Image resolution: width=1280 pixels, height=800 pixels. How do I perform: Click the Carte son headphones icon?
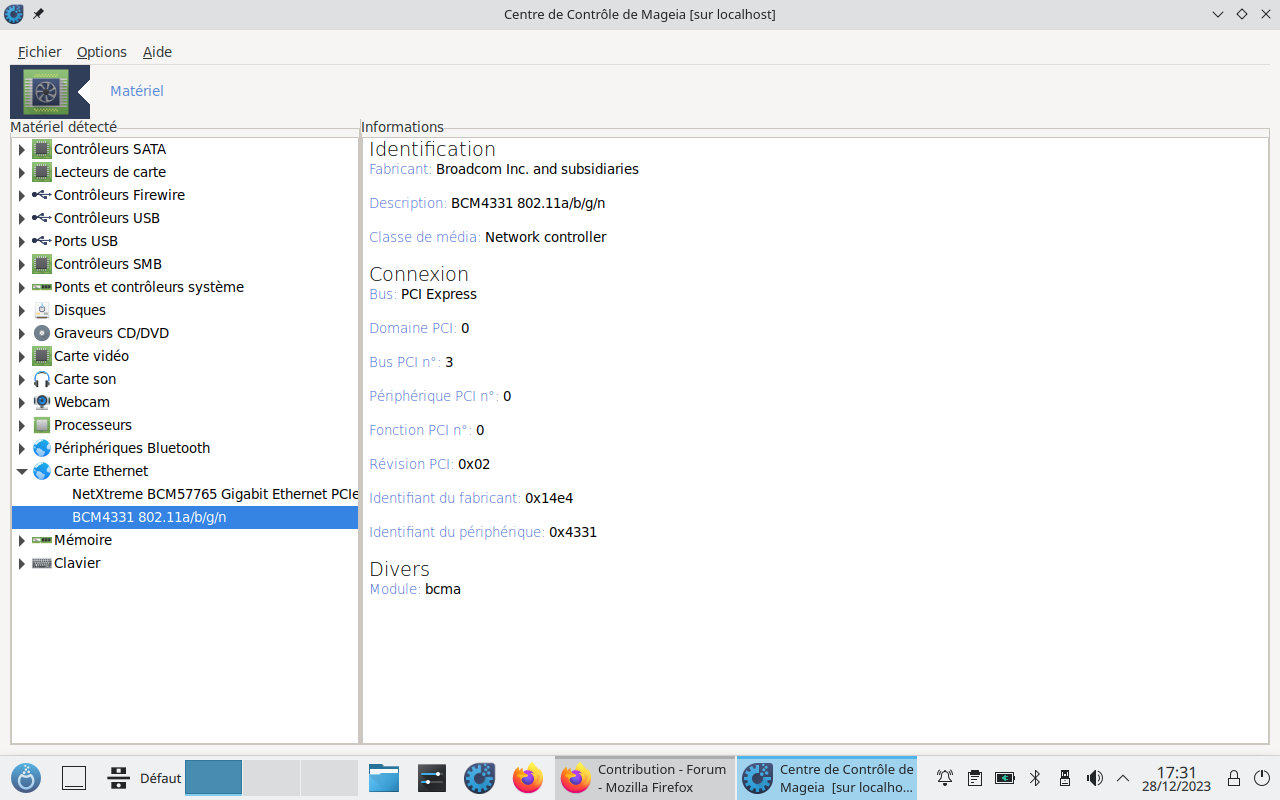click(41, 379)
